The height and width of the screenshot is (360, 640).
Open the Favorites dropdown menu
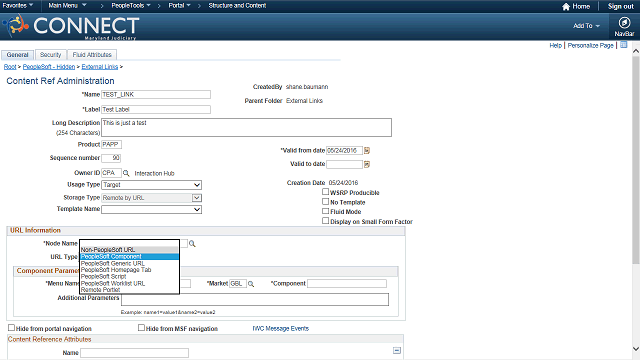[x=18, y=6]
